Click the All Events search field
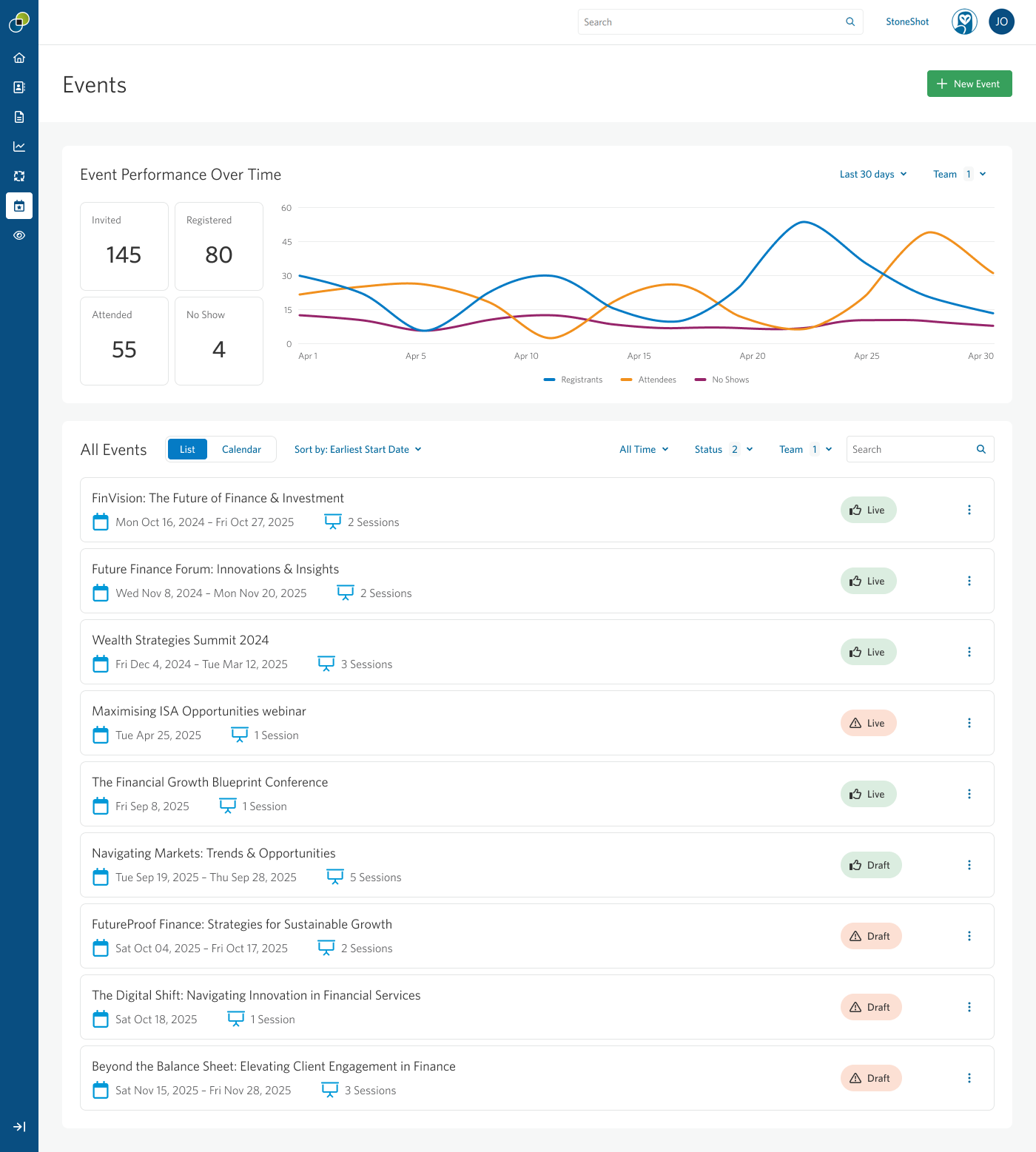This screenshot has width=1036, height=1152. tap(911, 449)
